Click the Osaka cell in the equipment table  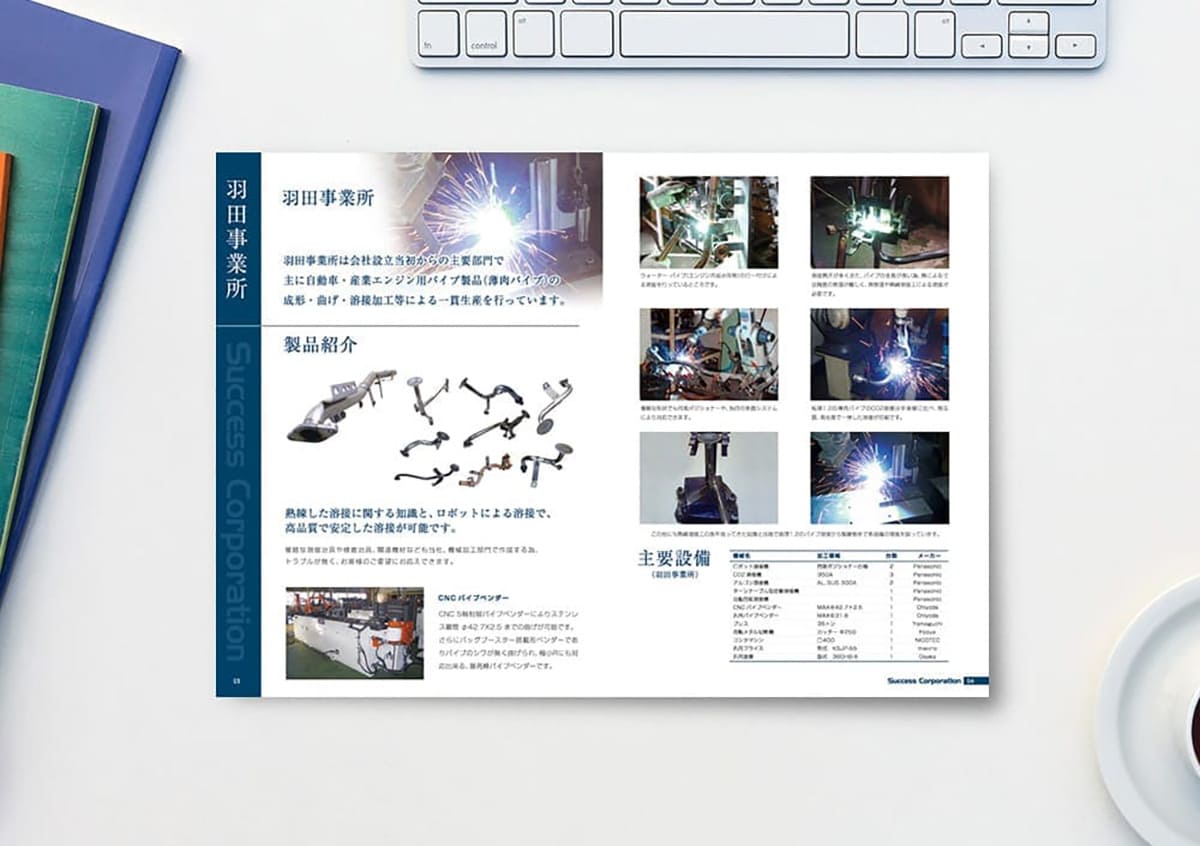point(925,657)
